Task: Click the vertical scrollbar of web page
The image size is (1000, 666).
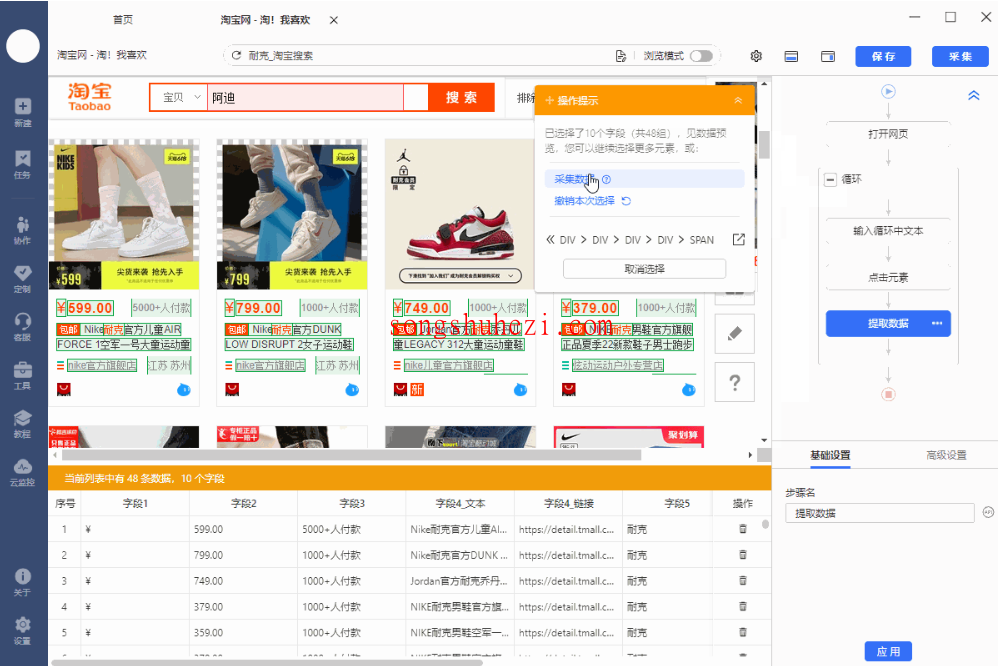Action: click(x=764, y=144)
